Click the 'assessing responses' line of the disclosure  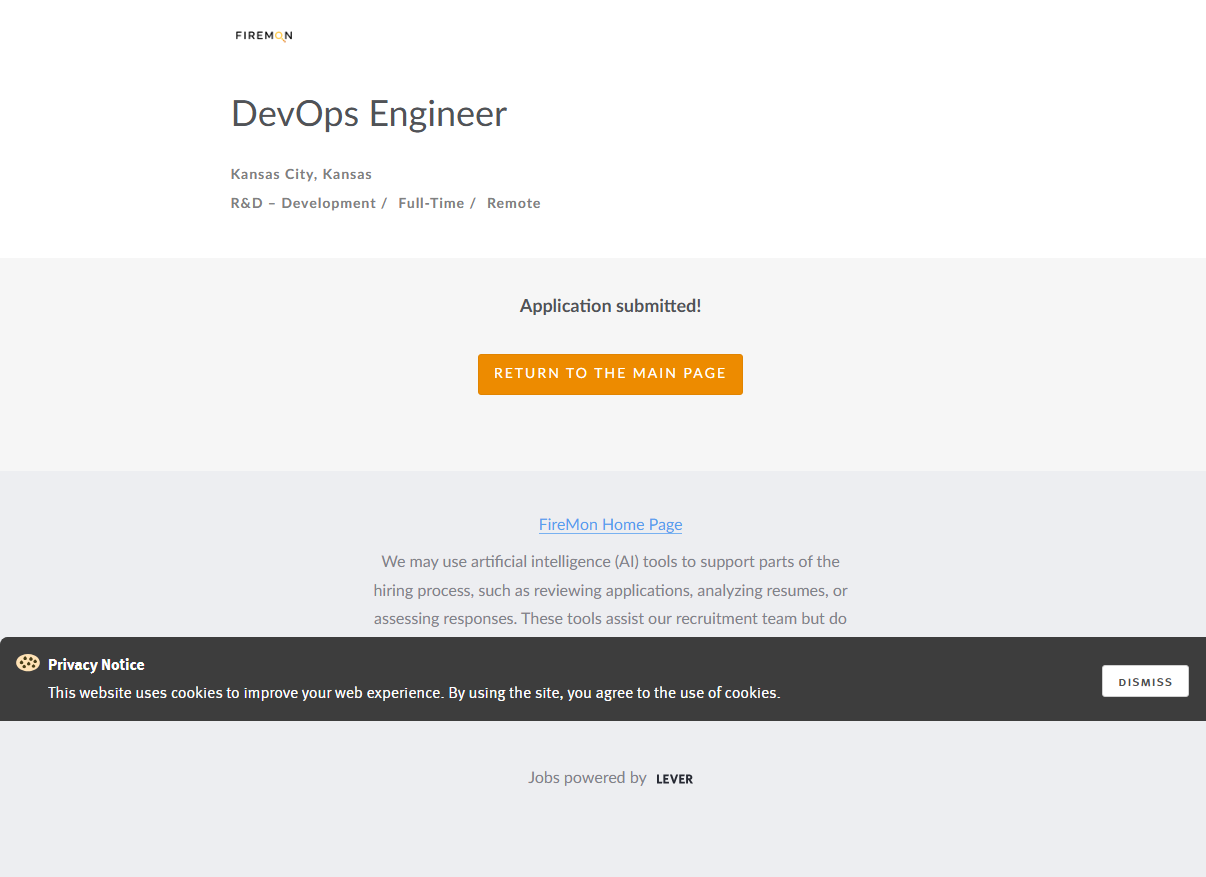pos(610,618)
